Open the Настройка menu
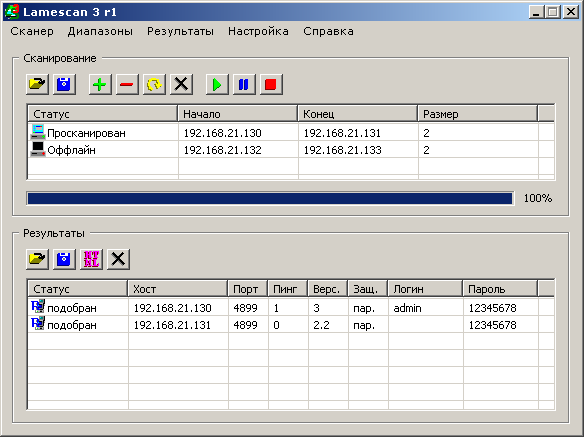 [258, 31]
